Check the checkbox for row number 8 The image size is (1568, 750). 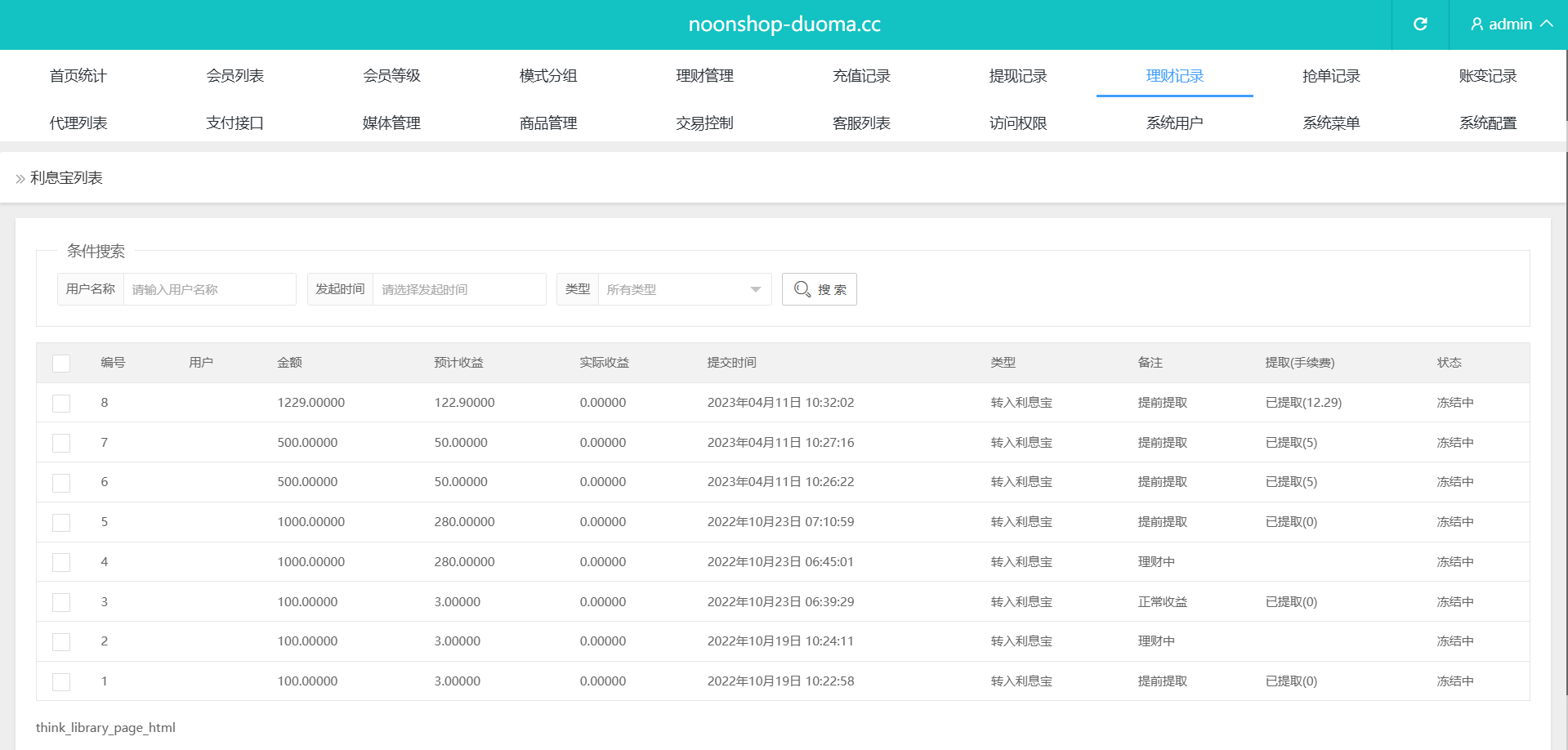(61, 404)
